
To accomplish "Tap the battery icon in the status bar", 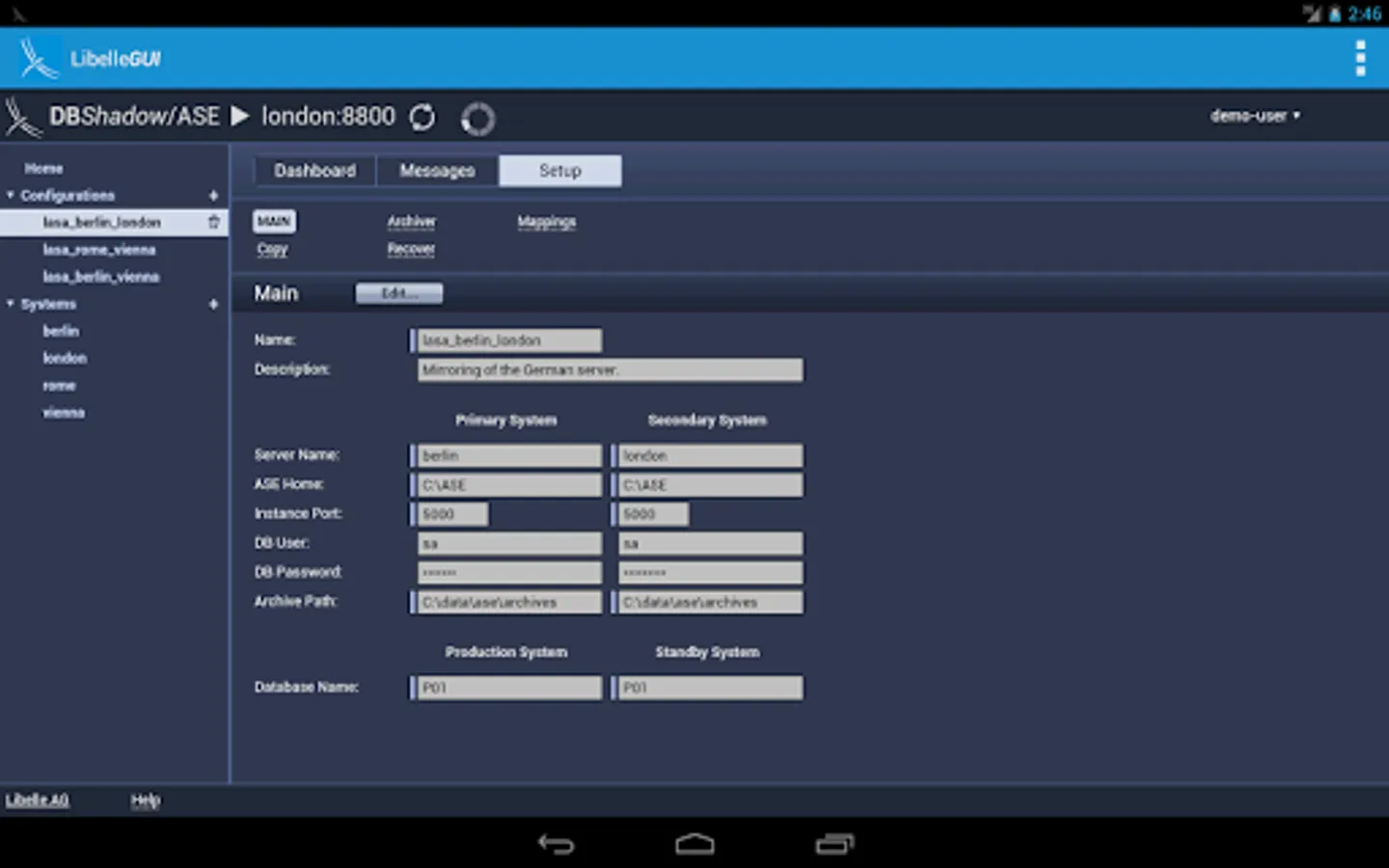I will (1335, 14).
